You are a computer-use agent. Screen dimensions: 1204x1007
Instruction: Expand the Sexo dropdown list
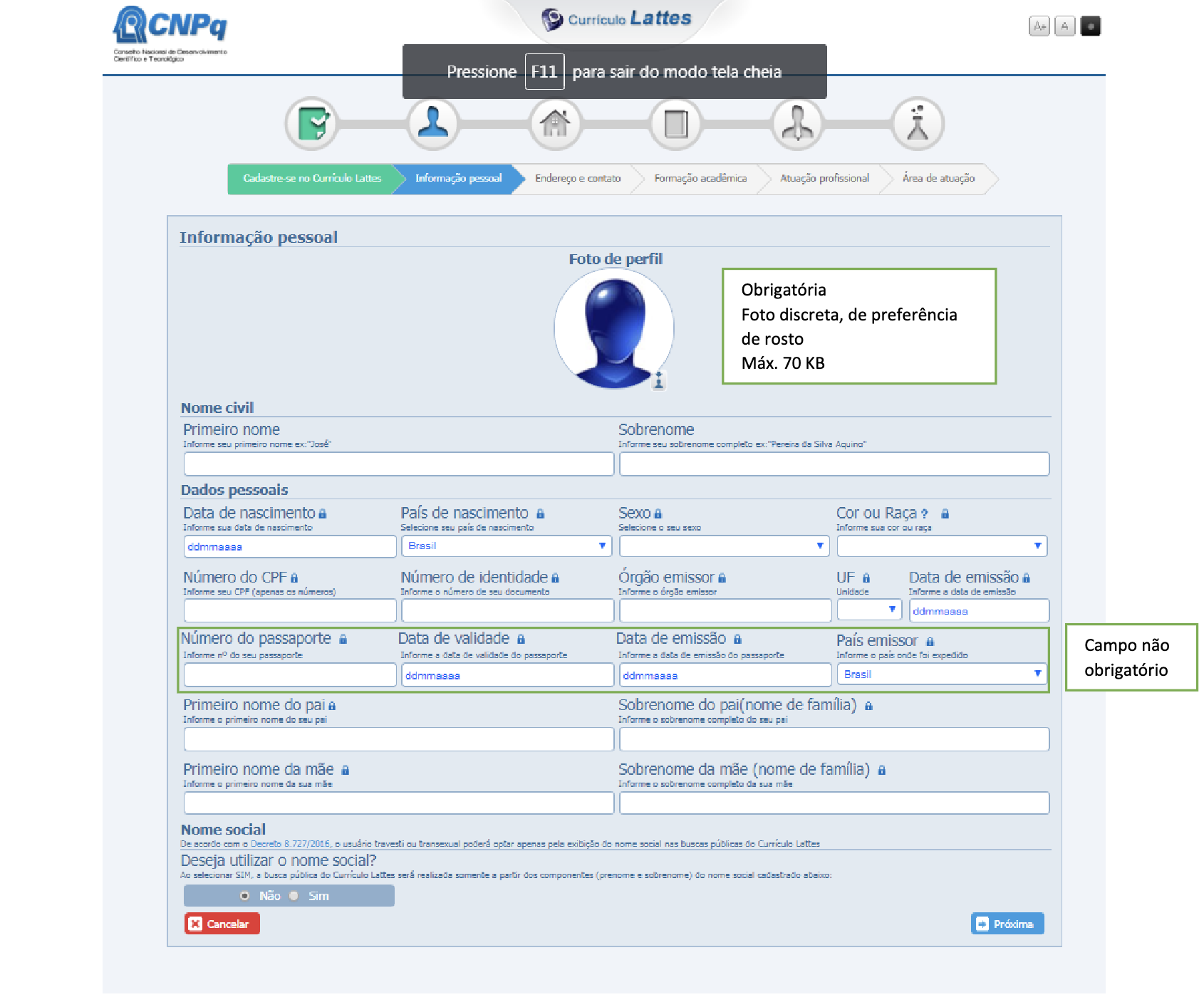point(724,546)
